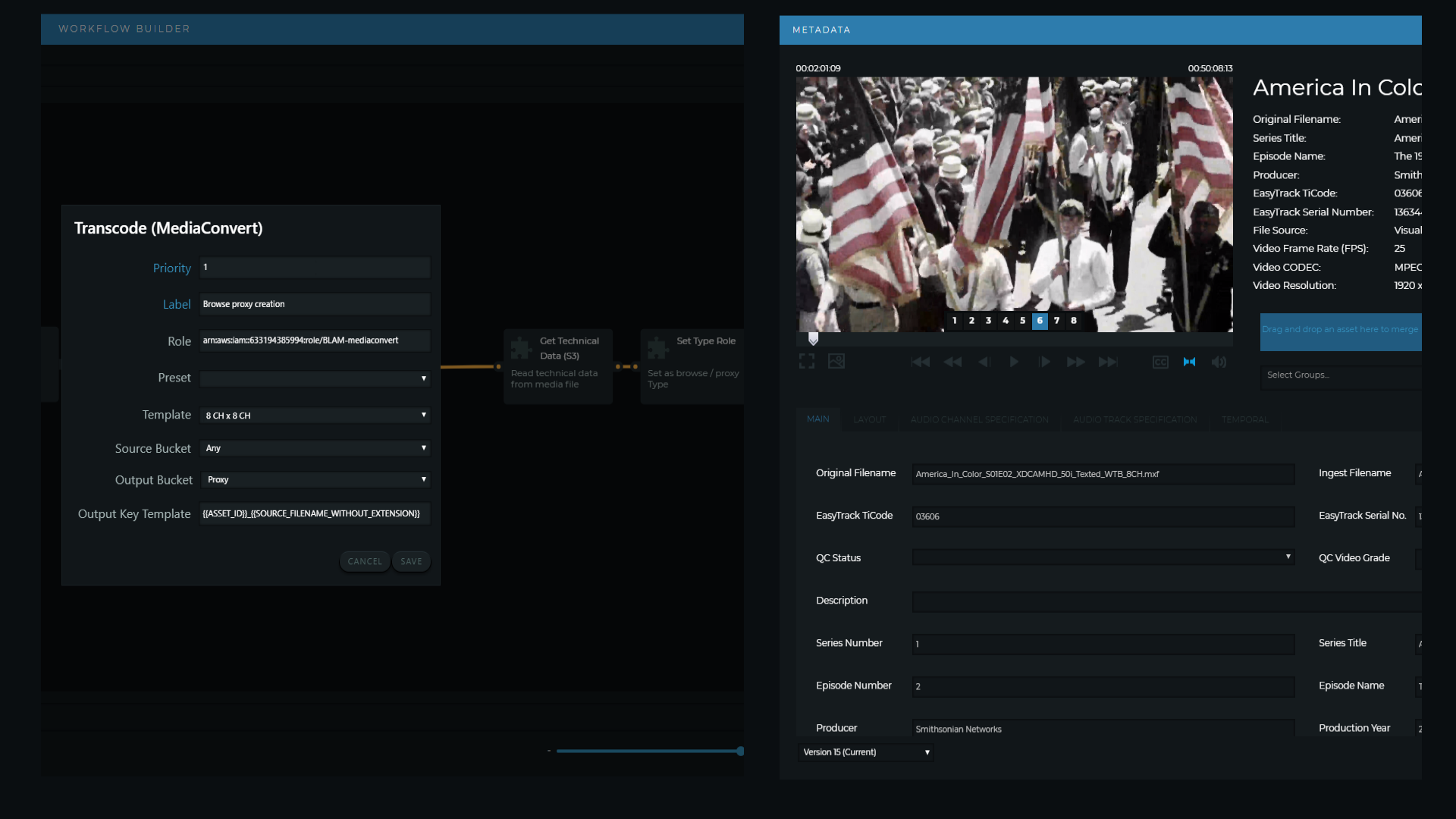Click the fast forward icon

coord(1075,362)
